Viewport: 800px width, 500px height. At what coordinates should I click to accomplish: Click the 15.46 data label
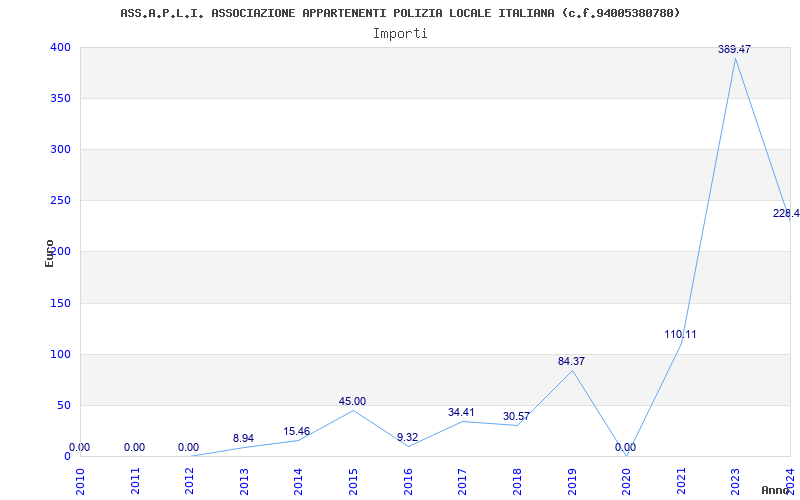(296, 432)
